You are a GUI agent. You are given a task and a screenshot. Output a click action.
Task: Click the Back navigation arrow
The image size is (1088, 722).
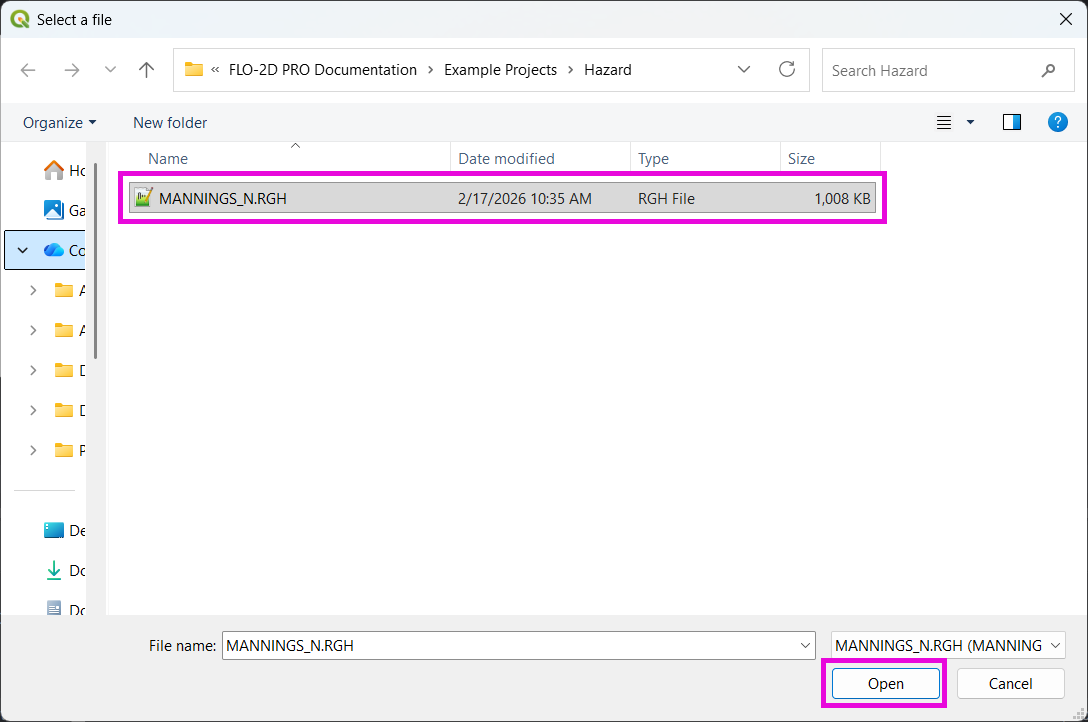[28, 70]
